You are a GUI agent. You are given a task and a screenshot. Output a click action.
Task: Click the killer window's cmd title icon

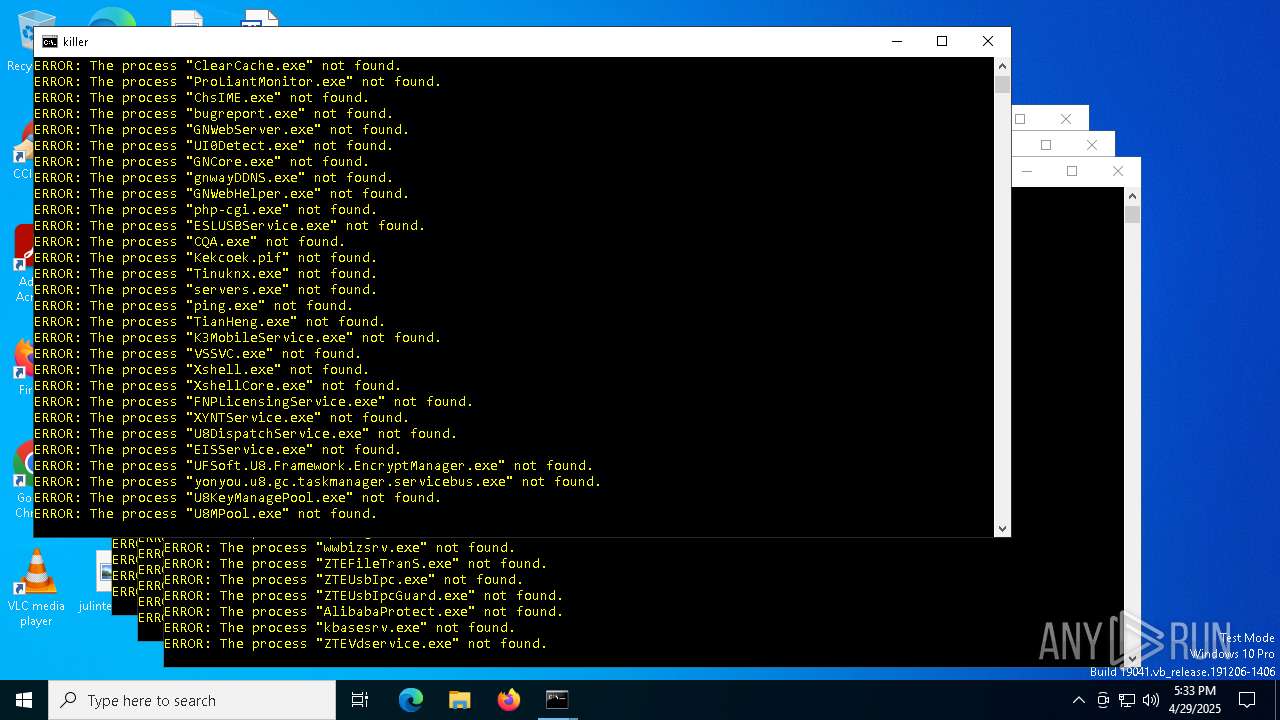tap(49, 42)
